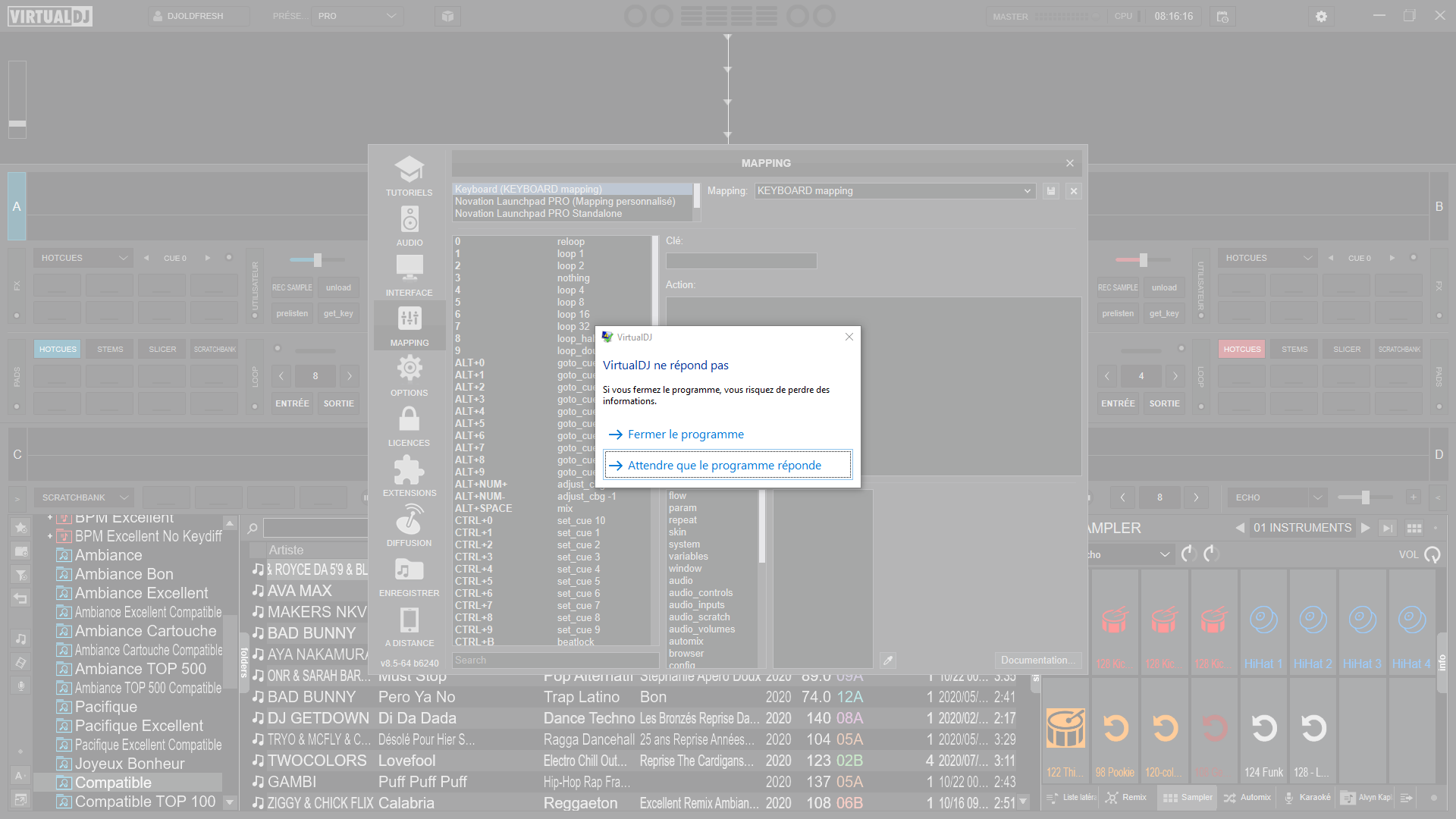Open the SCRATCHBANK dropdown on deck C
This screenshot has width=1456, height=819.
click(x=83, y=497)
